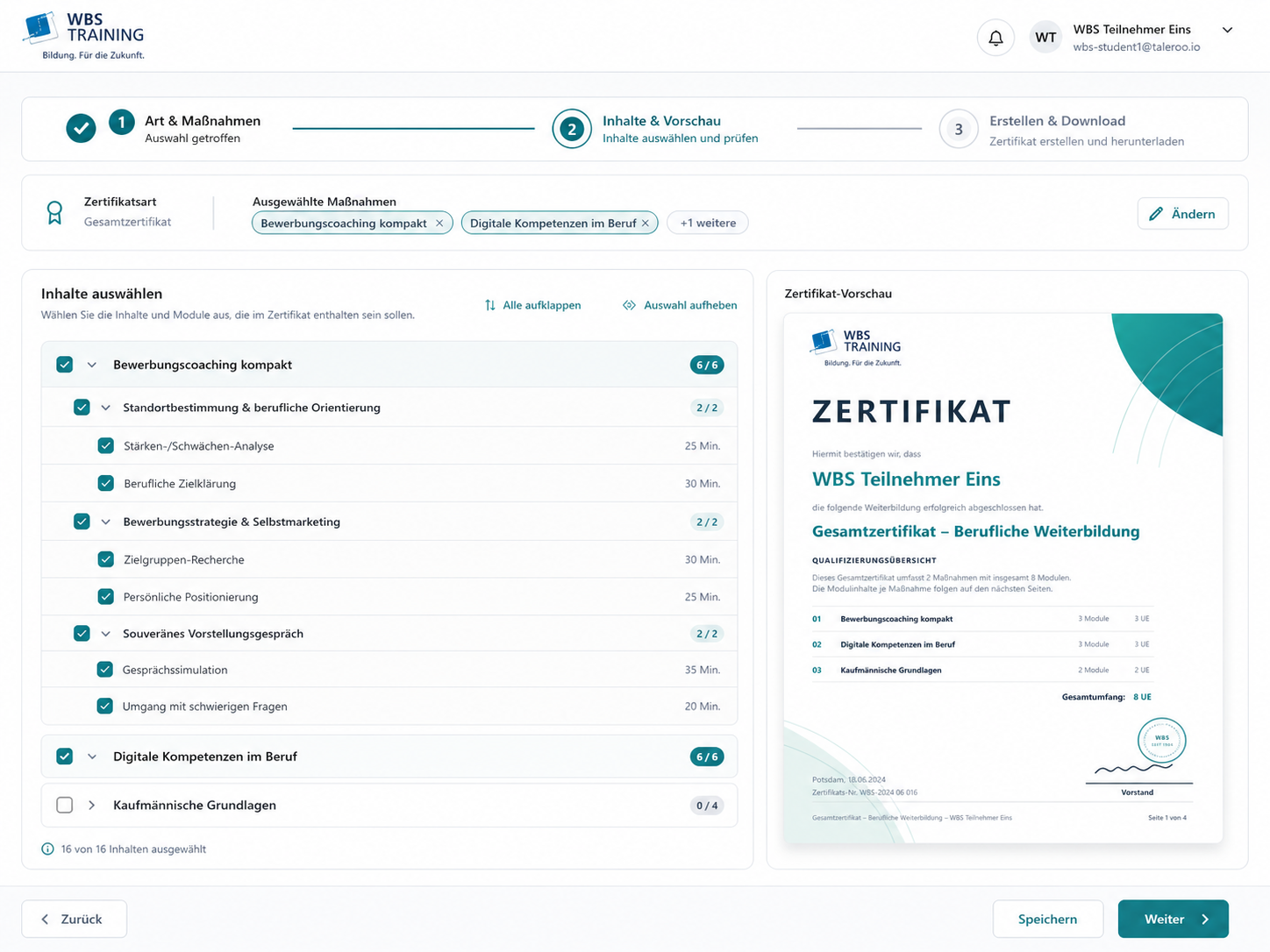Viewport: 1270px width, 952px height.
Task: Click the Gesamtzertifikat type label
Action: [128, 222]
